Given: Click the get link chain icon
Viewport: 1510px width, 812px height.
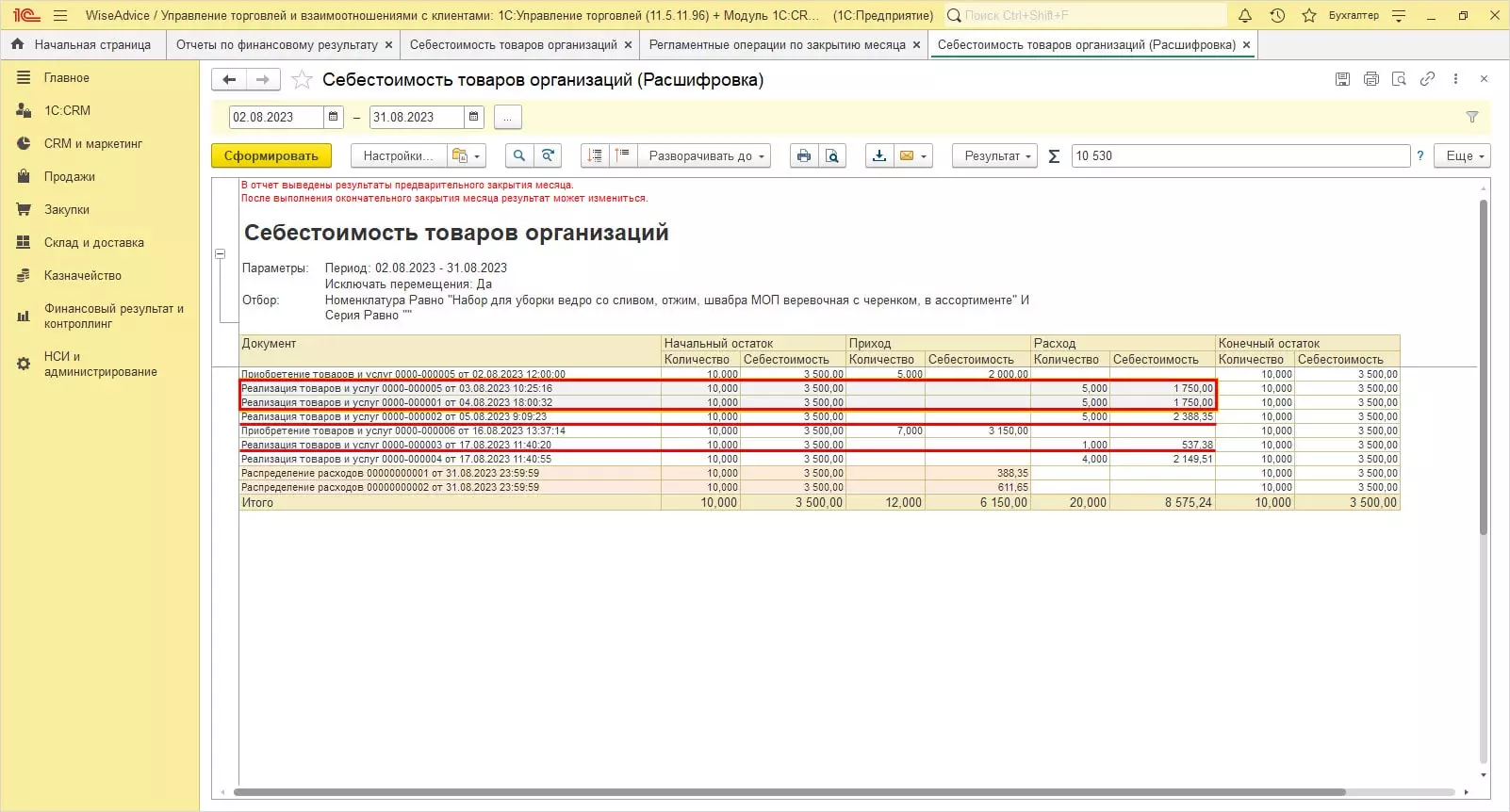Looking at the screenshot, I should pyautogui.click(x=1427, y=79).
